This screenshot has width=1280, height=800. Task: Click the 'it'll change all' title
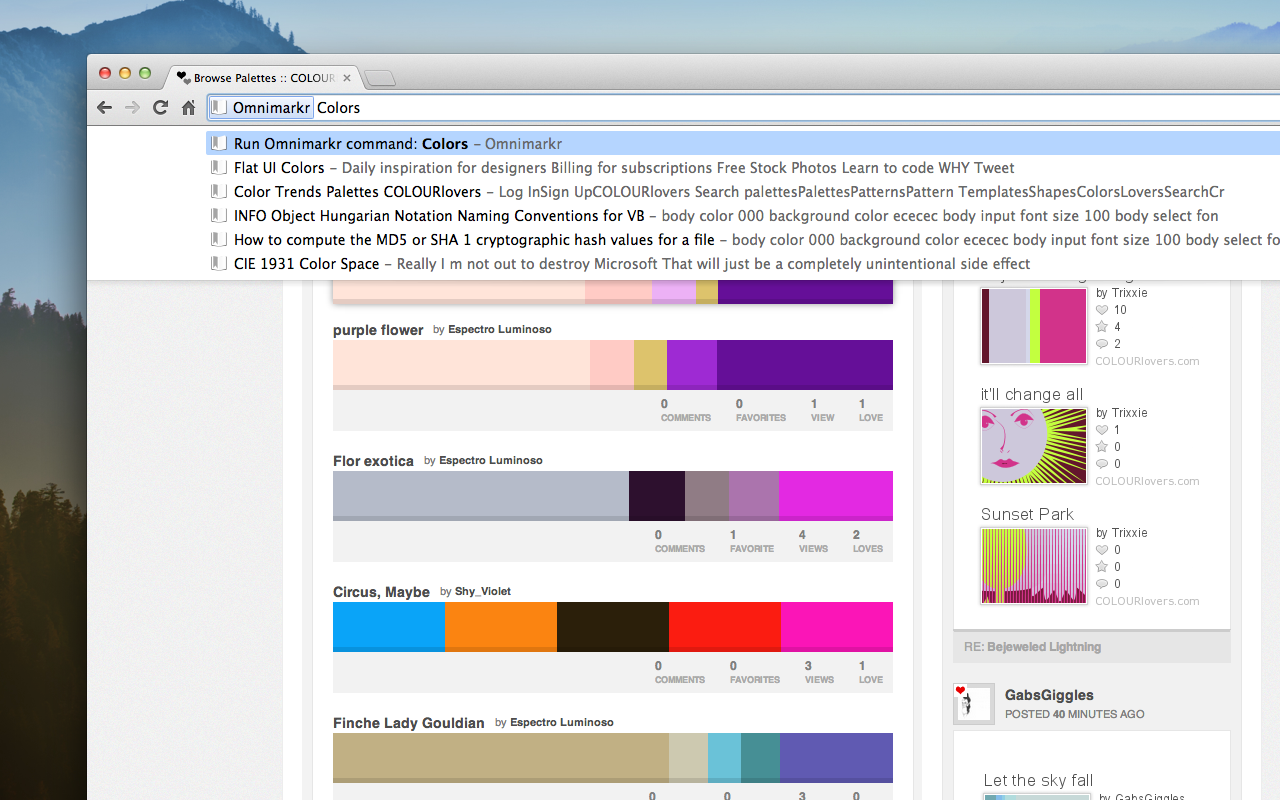tap(1032, 394)
